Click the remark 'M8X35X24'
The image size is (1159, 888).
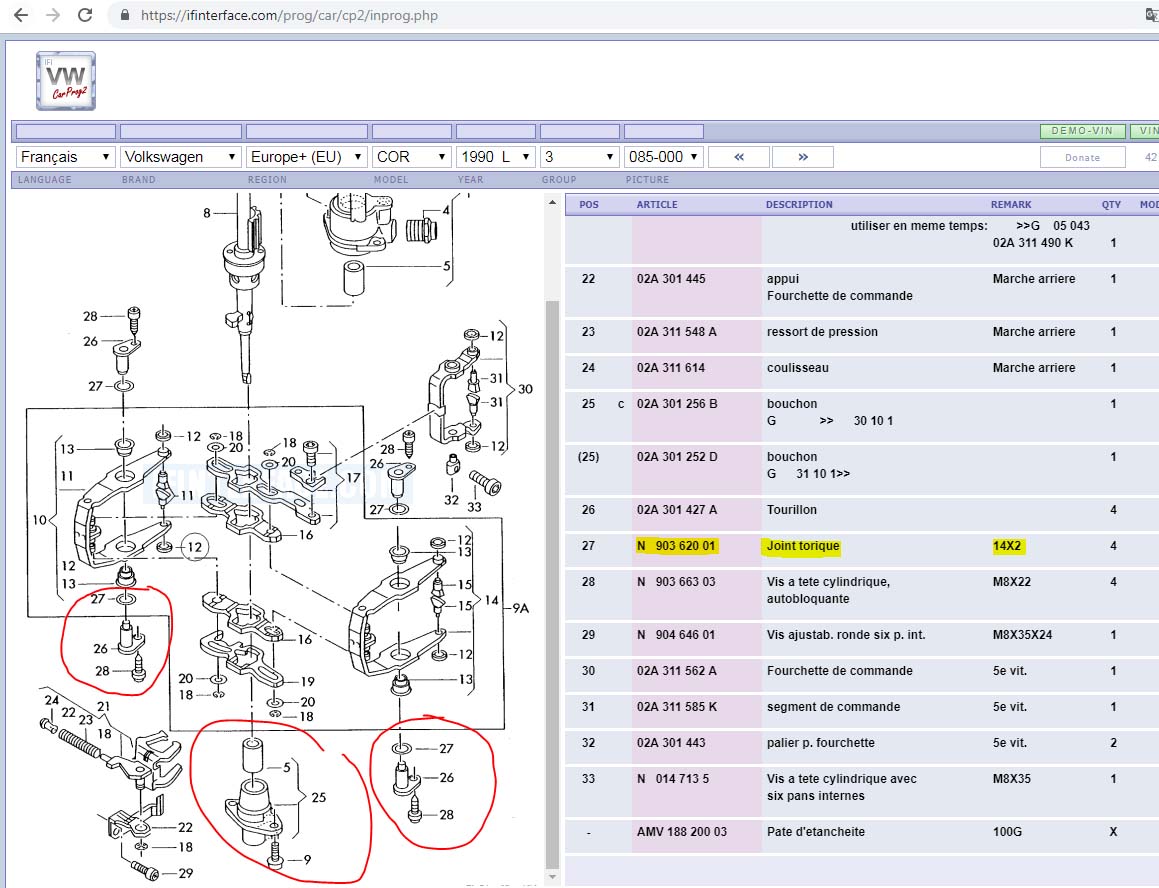tap(1022, 634)
